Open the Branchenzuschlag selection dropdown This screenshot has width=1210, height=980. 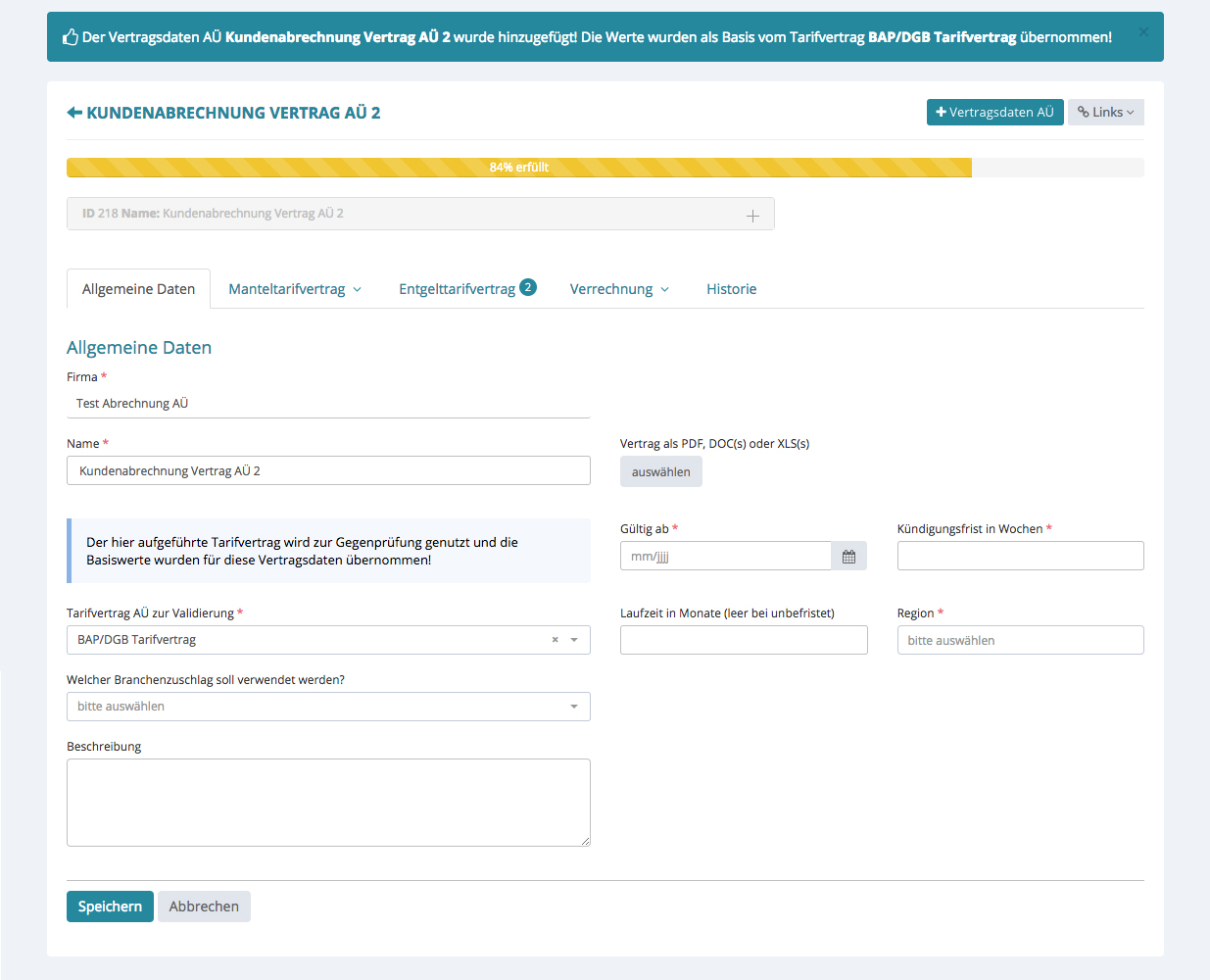click(328, 707)
